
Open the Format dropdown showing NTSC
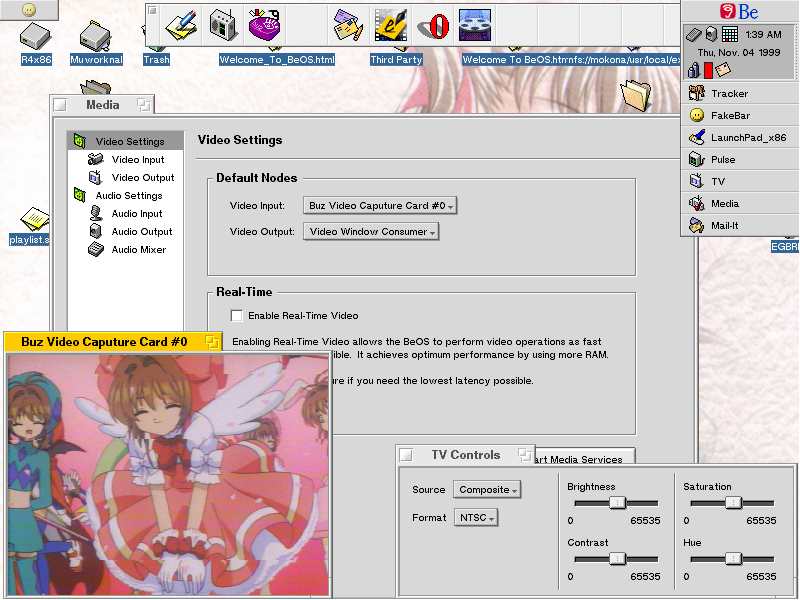click(475, 518)
